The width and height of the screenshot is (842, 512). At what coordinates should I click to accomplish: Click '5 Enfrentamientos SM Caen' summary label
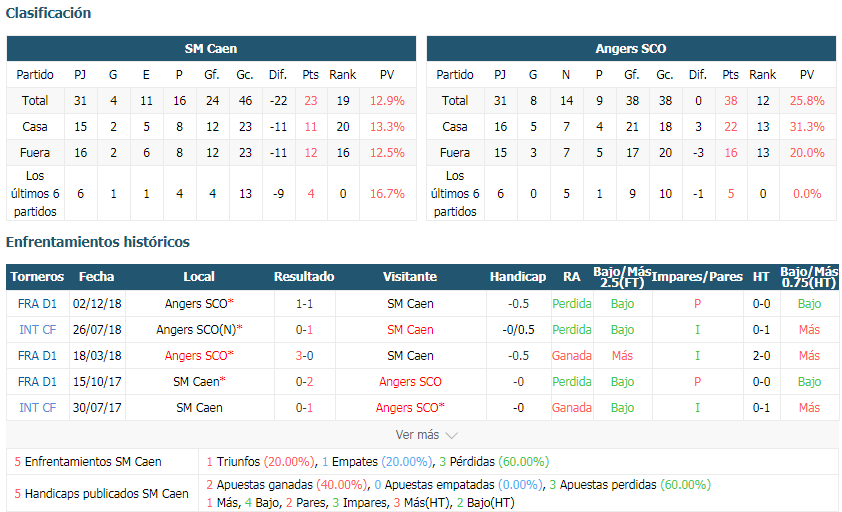click(88, 461)
